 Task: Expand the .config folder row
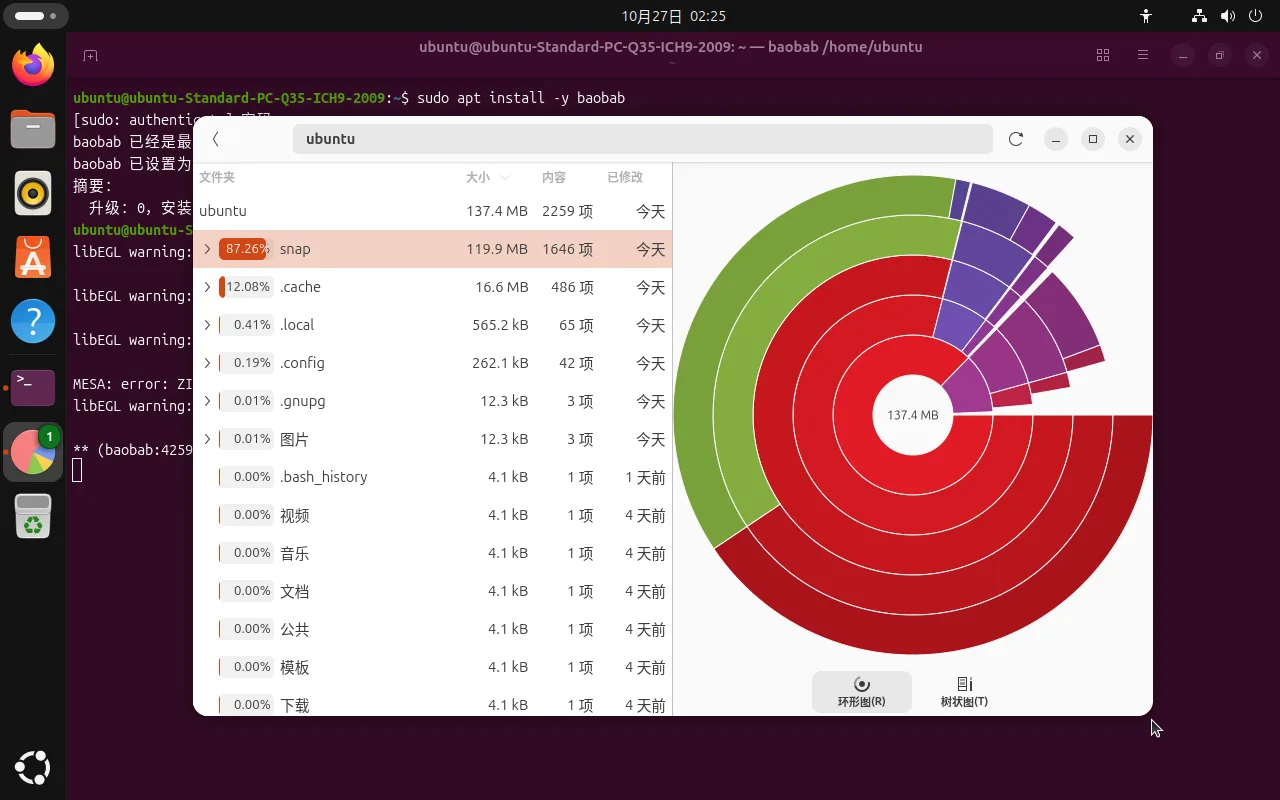pyautogui.click(x=207, y=363)
